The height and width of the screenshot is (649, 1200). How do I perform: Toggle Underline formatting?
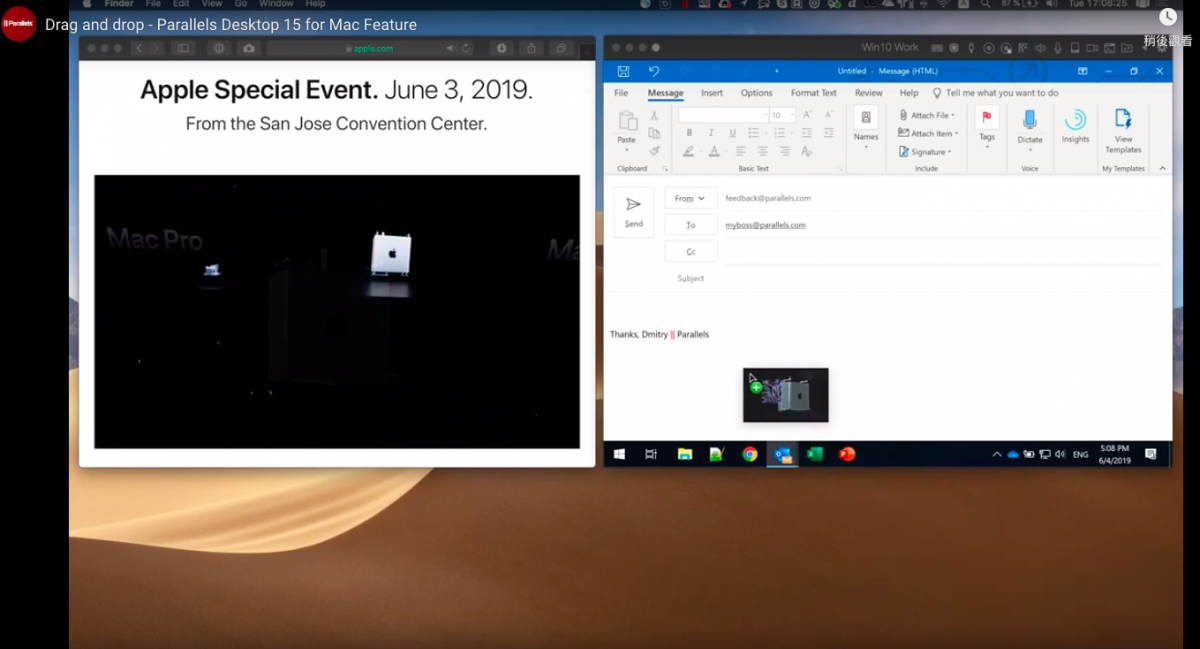click(x=732, y=133)
